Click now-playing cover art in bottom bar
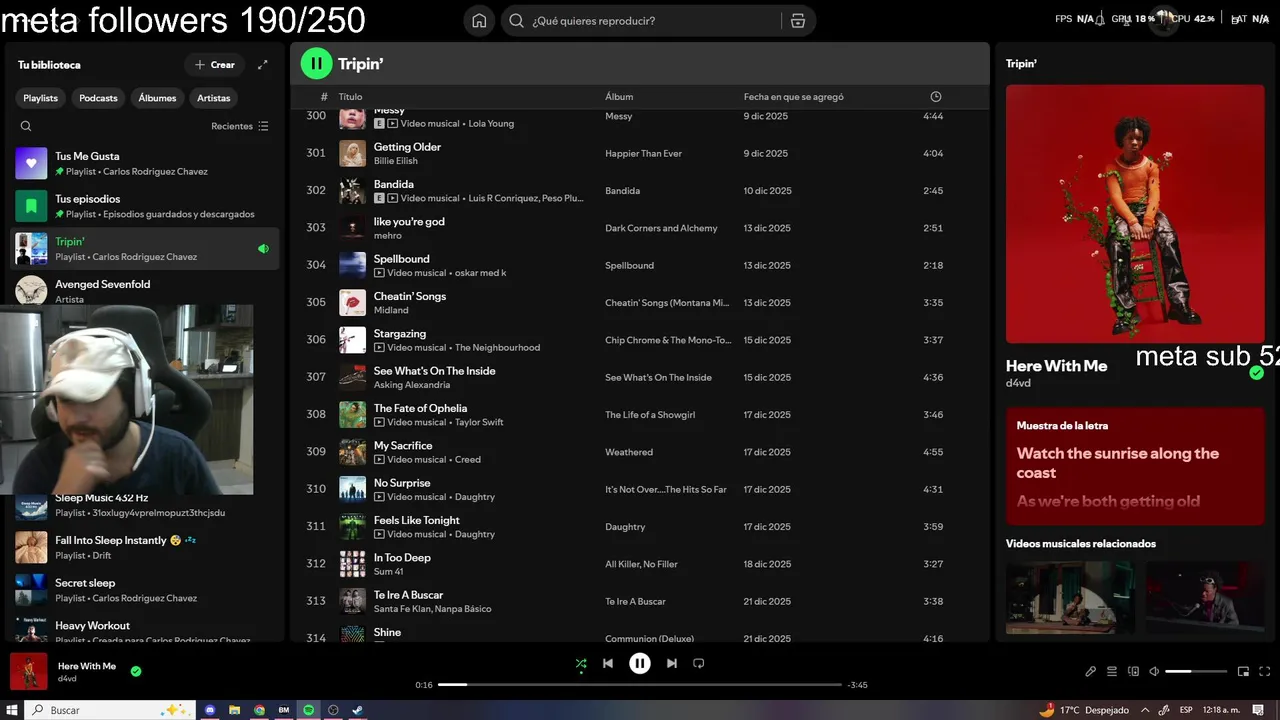The width and height of the screenshot is (1280, 720). point(29,671)
